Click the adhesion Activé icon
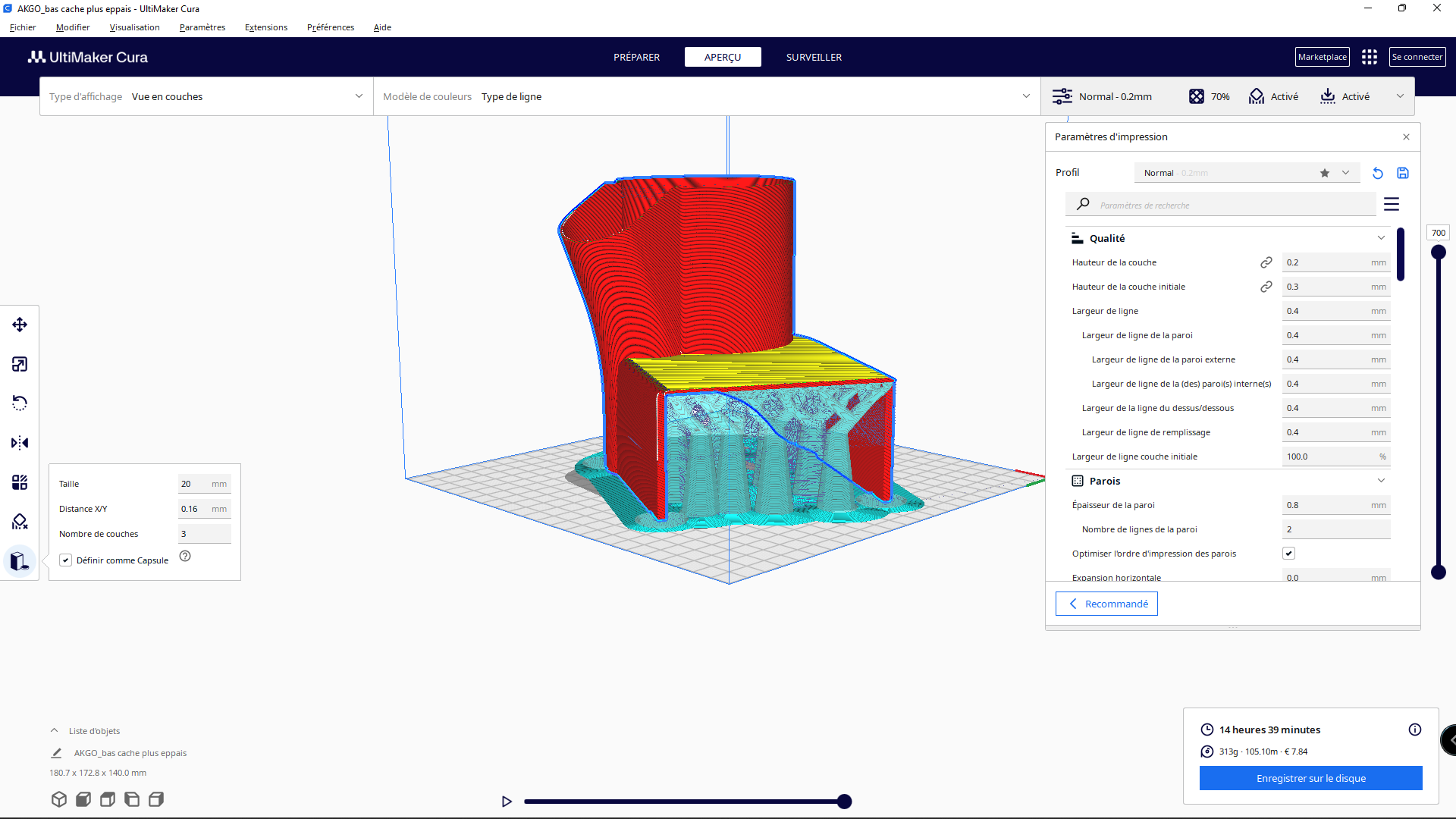The height and width of the screenshot is (819, 1456). [x=1328, y=96]
